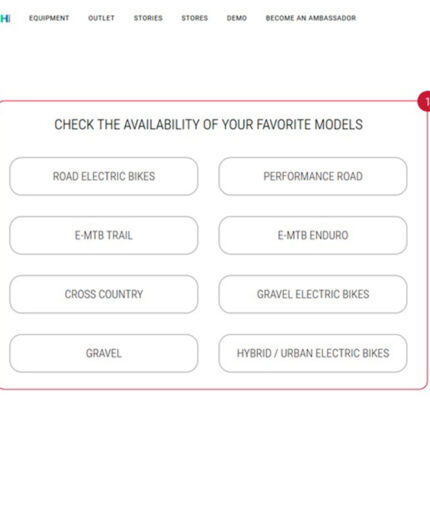This screenshot has height=522, width=430.
Task: Pick the E-MTB Enduro category
Action: pyautogui.click(x=313, y=235)
